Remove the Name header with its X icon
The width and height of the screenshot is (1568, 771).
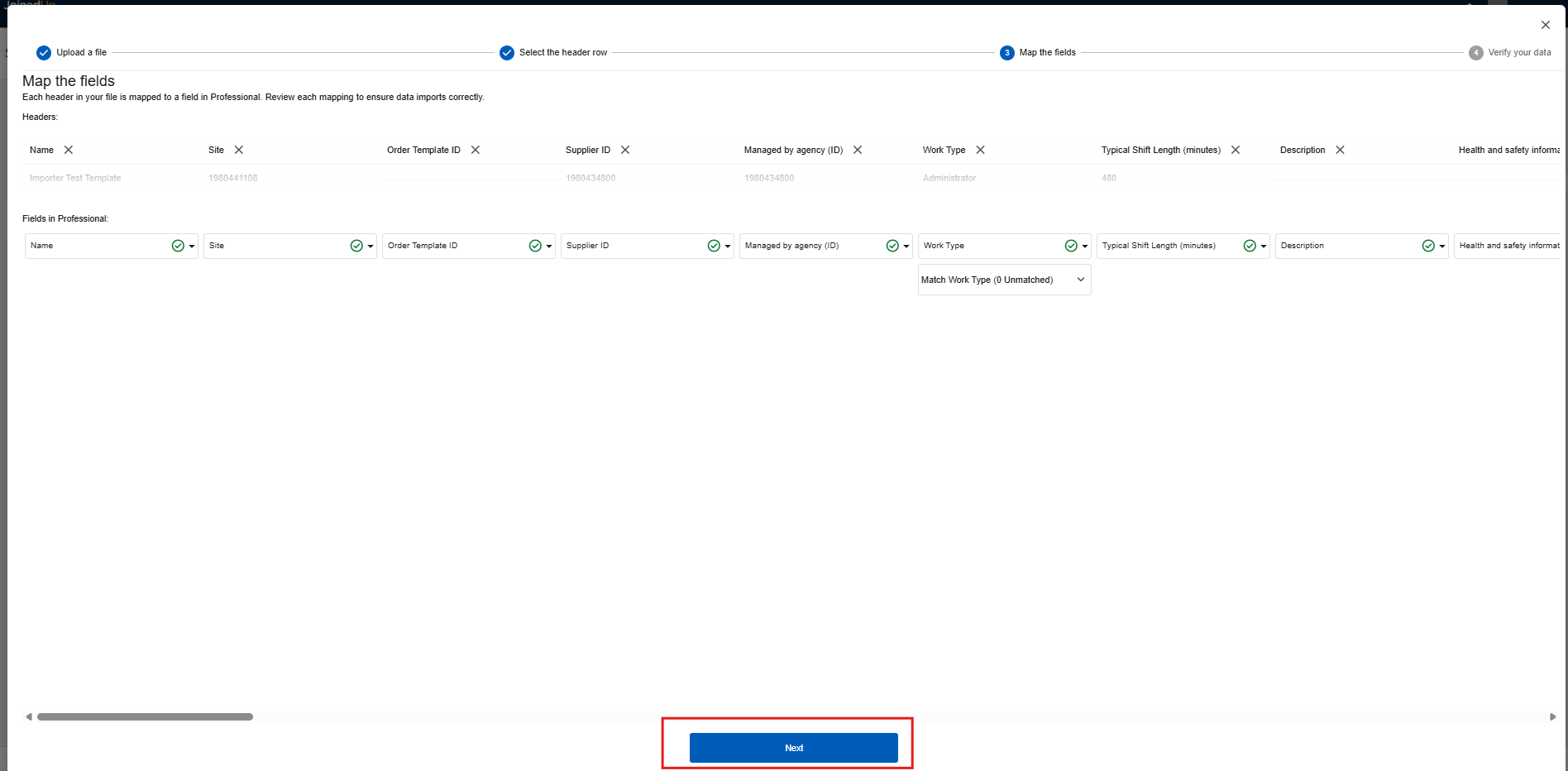[69, 150]
